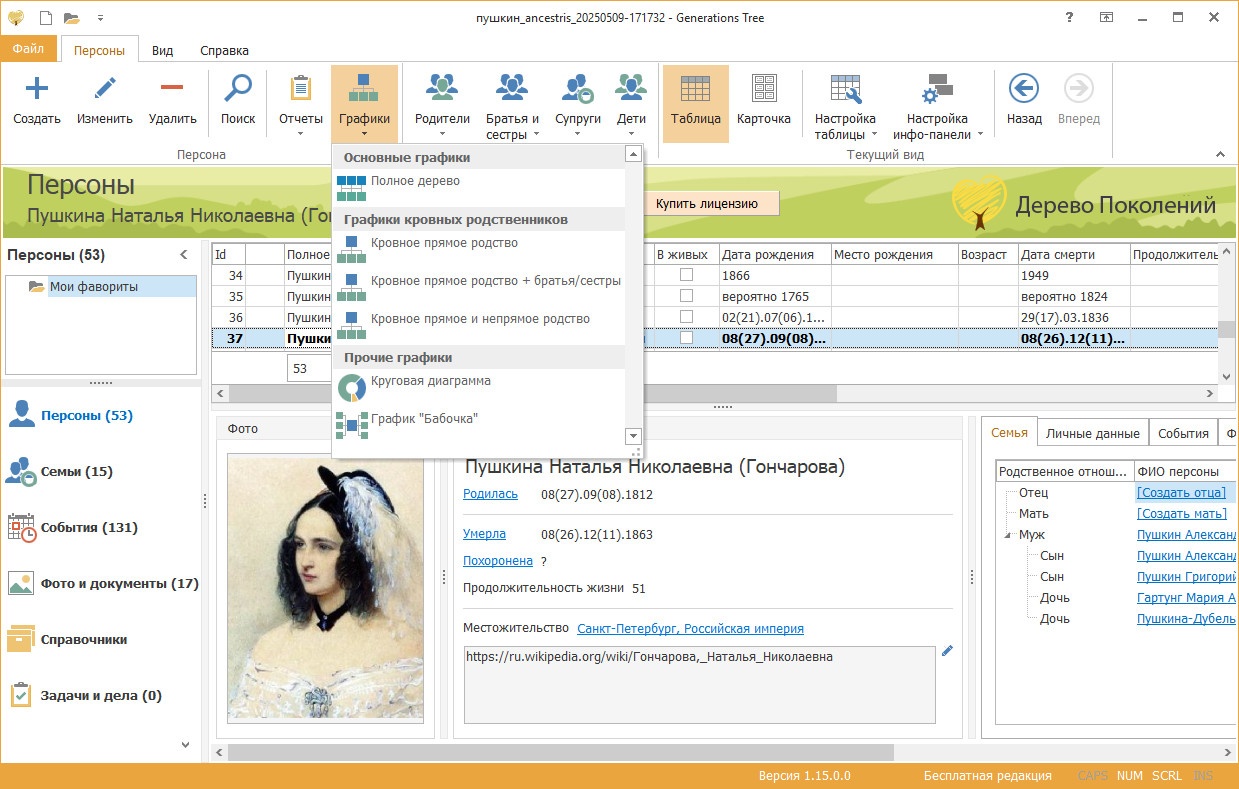The width and height of the screenshot is (1239, 789).
Task: Open the Санкт-Петербург, Российская империя link
Action: pyautogui.click(x=690, y=629)
